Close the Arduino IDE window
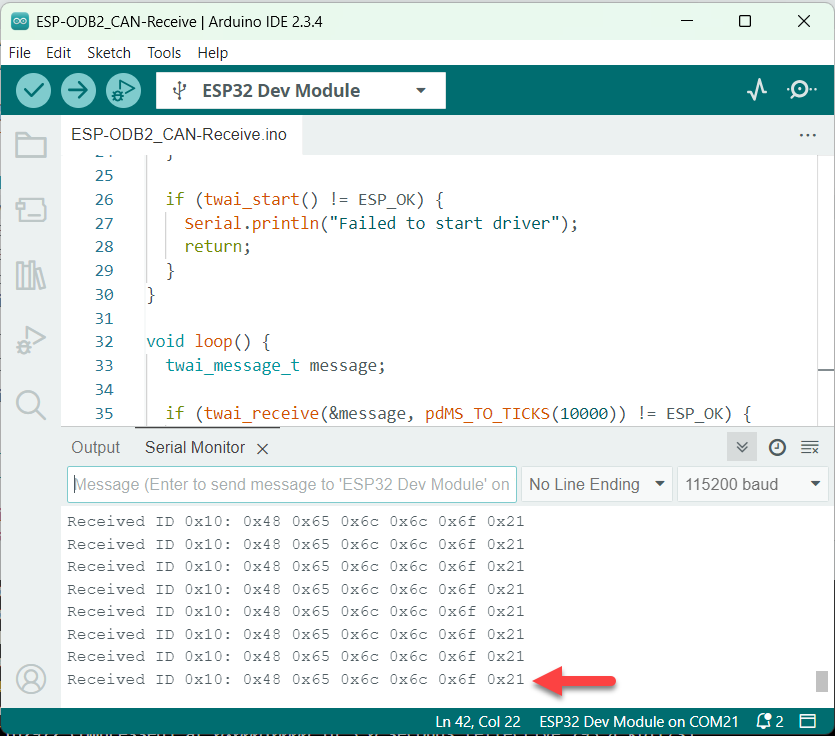The height and width of the screenshot is (736, 835). [804, 21]
